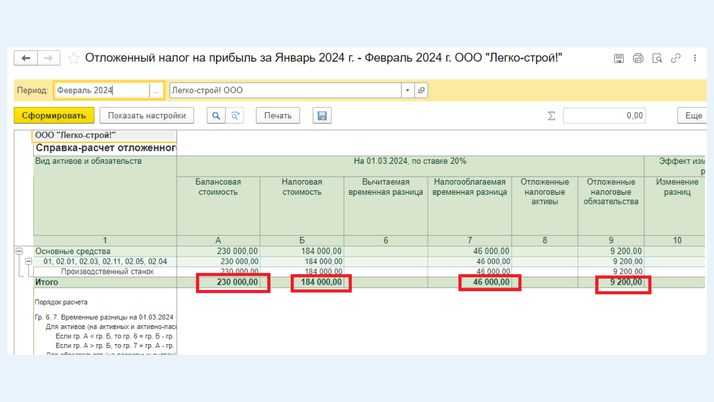The width and height of the screenshot is (714, 402).
Task: Click Итого tax value 184 000,00
Action: point(321,282)
